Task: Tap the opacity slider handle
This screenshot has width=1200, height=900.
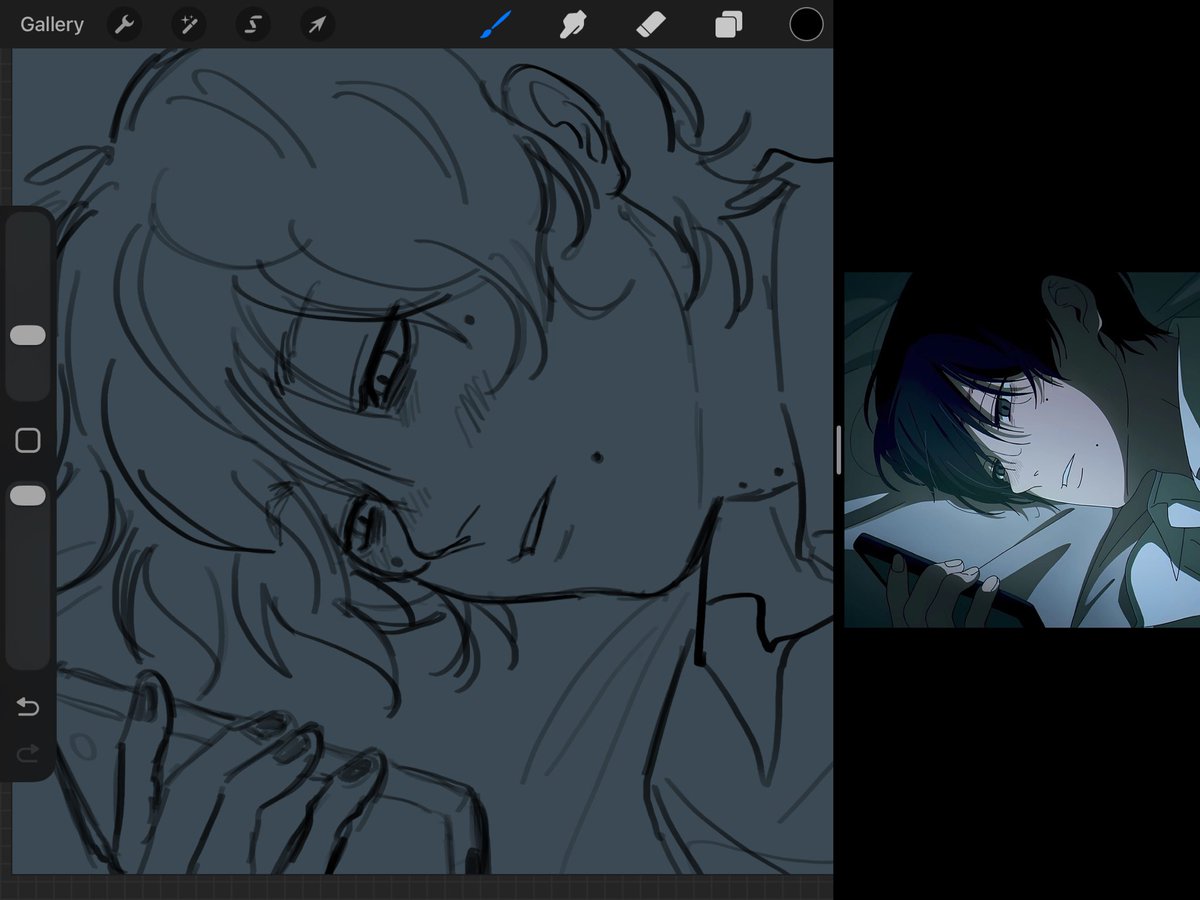Action: pos(28,494)
